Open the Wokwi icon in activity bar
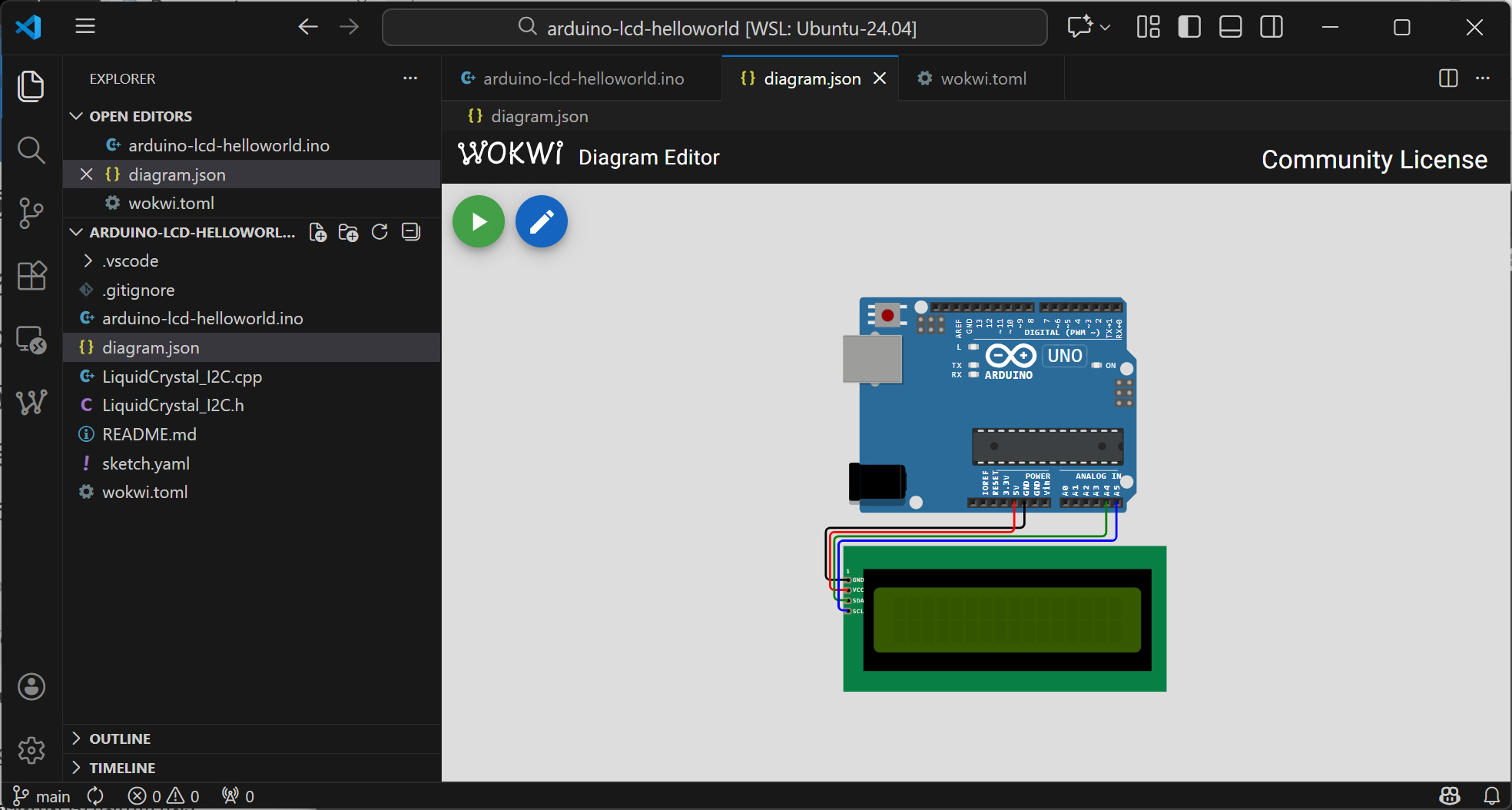This screenshot has width=1512, height=810. tap(31, 402)
